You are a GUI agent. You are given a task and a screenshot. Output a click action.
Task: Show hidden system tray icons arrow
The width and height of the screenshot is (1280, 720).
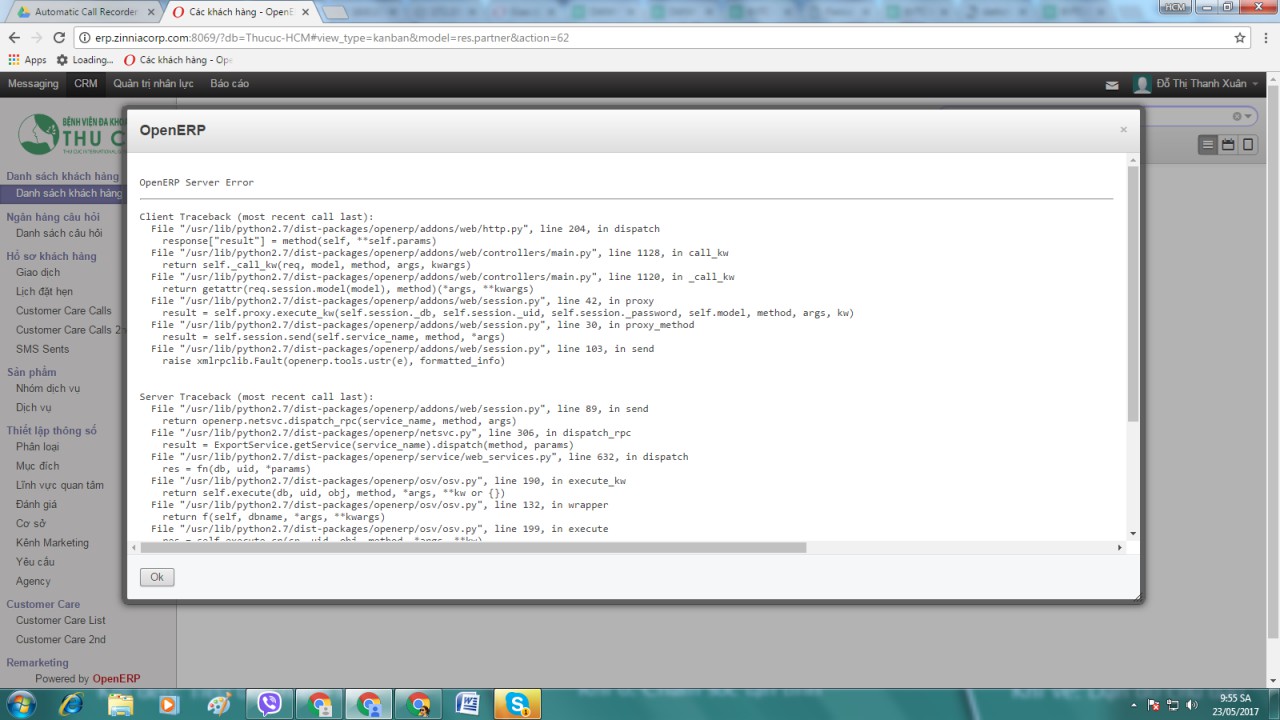tap(1136, 704)
